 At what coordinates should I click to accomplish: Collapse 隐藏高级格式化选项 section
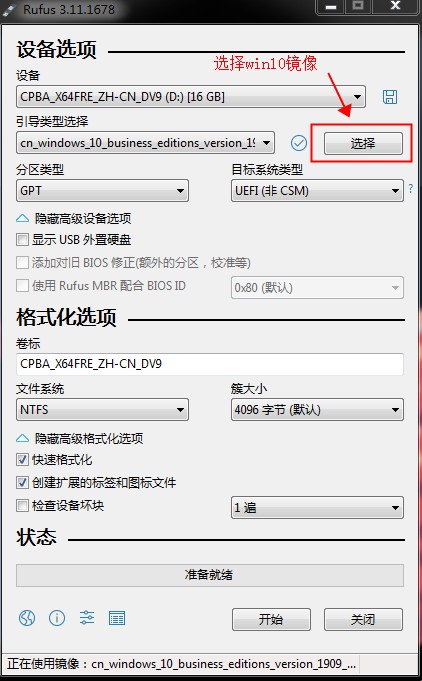[79, 438]
